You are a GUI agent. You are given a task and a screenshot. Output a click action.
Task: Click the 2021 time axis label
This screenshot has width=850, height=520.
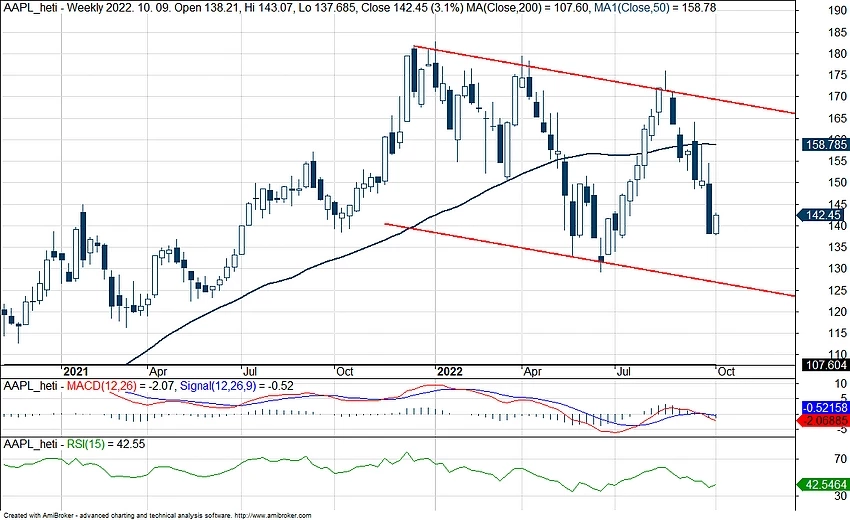tap(75, 371)
